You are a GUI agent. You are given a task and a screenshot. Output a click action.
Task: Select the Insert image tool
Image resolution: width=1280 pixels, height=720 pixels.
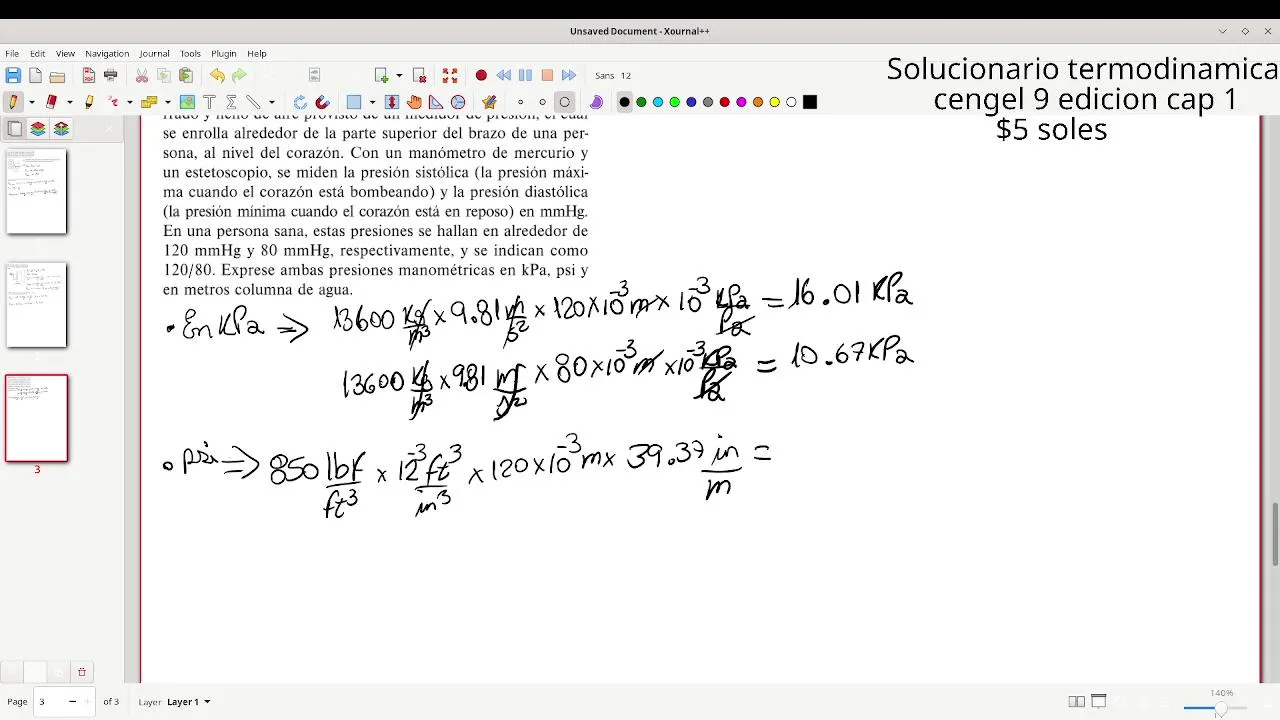pyautogui.click(x=187, y=102)
